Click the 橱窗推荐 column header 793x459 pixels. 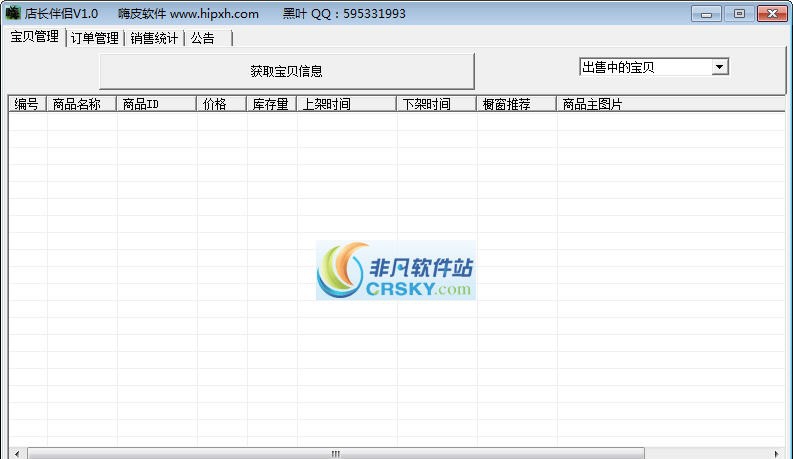pyautogui.click(x=516, y=104)
